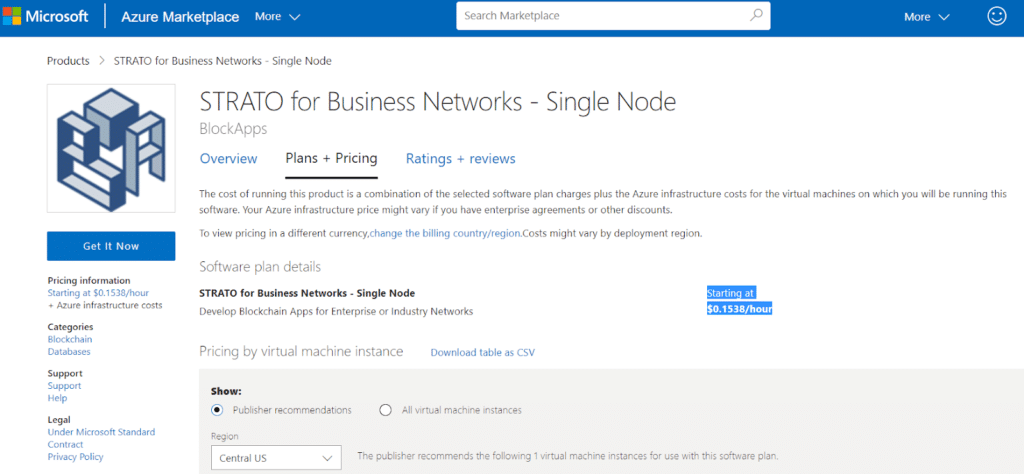This screenshot has width=1024, height=474.
Task: Click the Support link under Support
Action: [x=65, y=386]
